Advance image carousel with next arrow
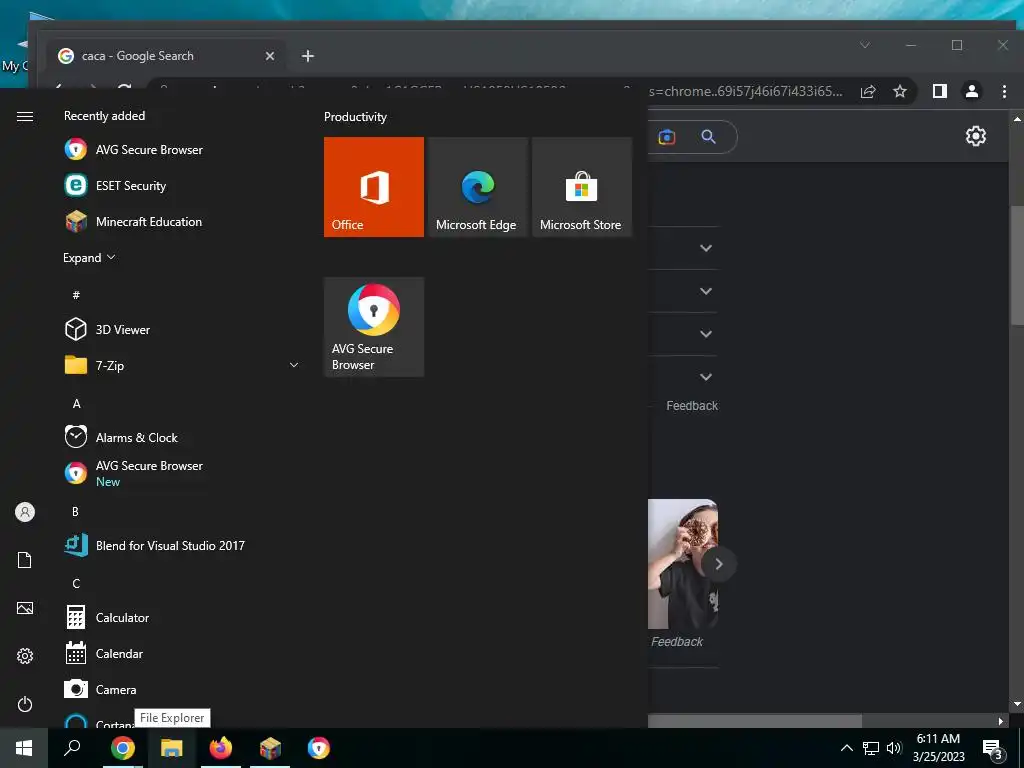This screenshot has width=1024, height=768. (718, 564)
